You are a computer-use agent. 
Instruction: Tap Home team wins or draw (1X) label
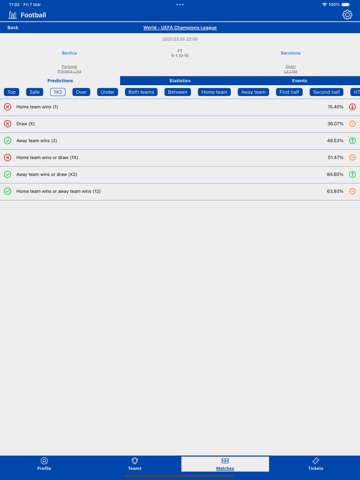click(x=47, y=157)
